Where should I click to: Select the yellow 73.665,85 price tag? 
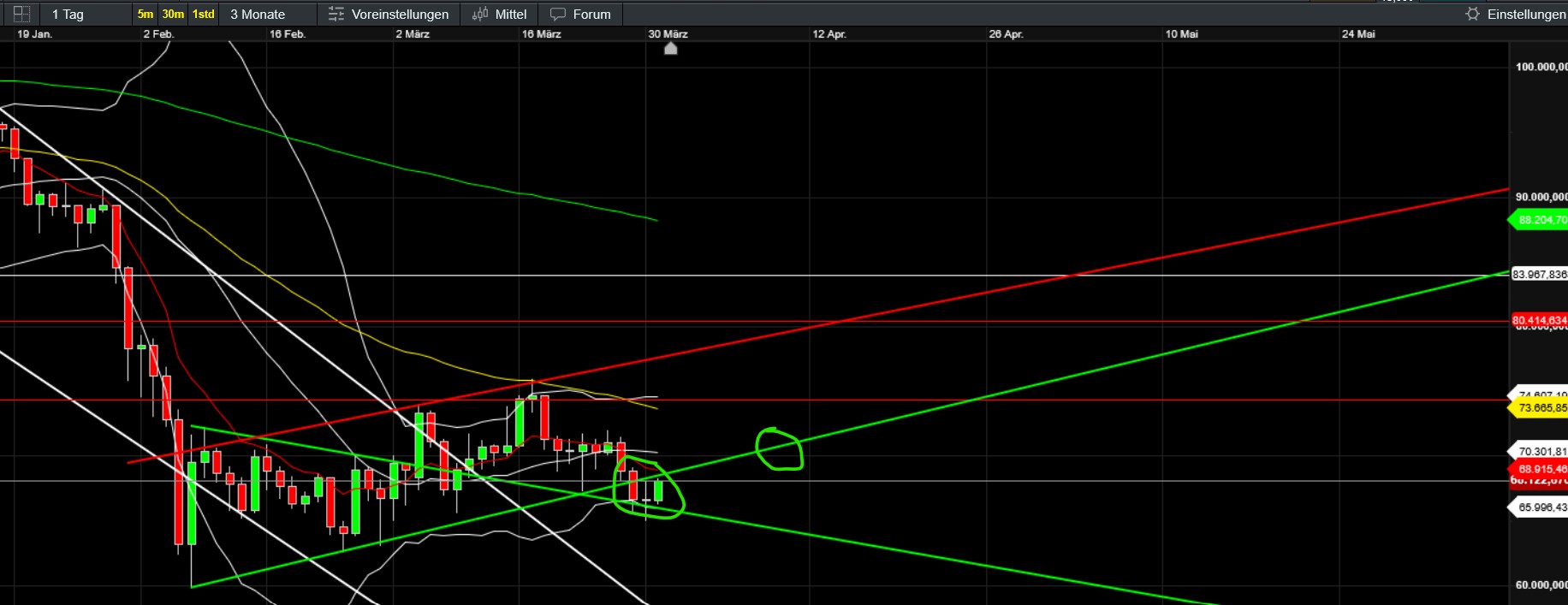pyautogui.click(x=1541, y=408)
